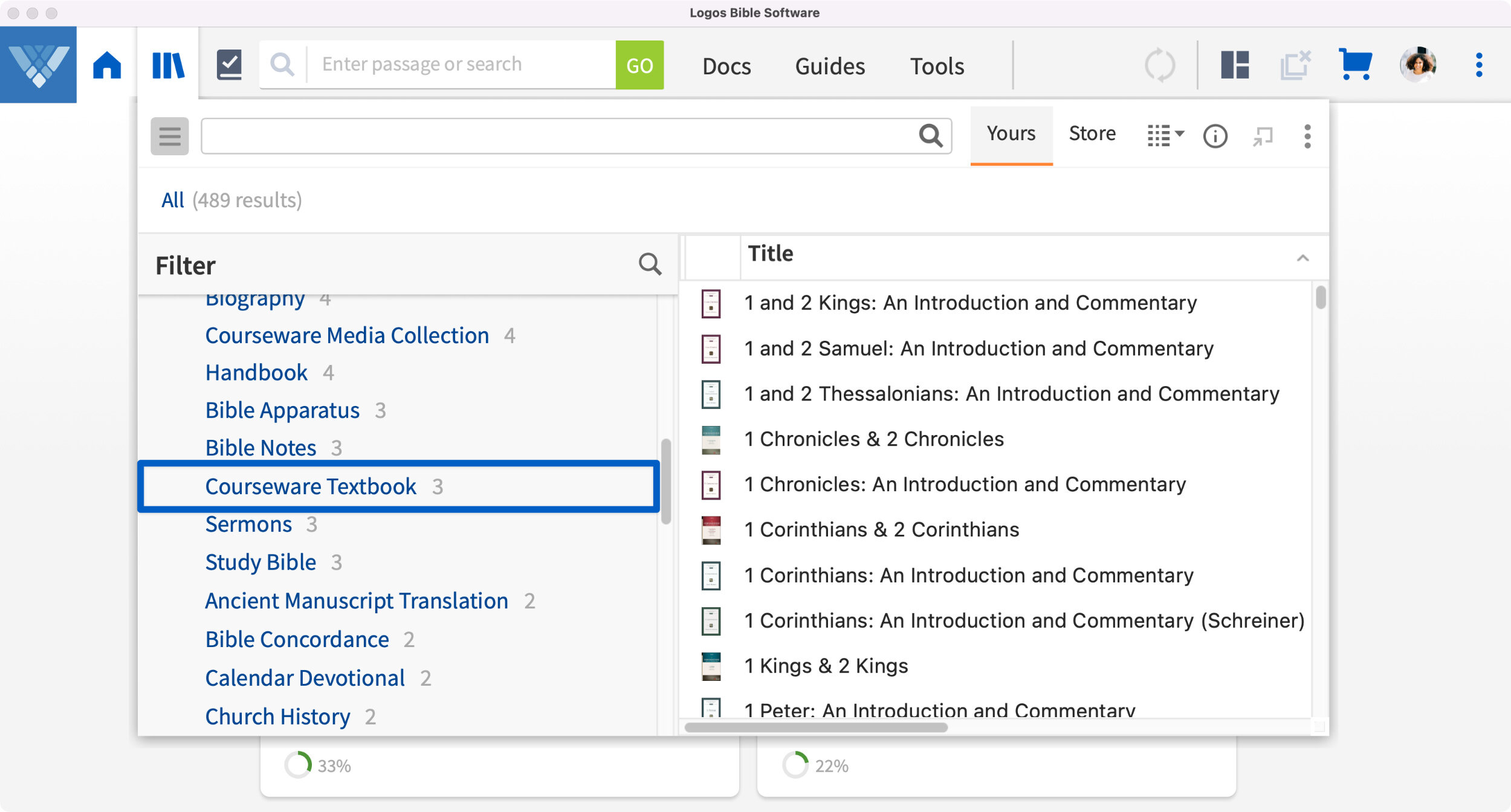Click the main search magnifier icon

[282, 64]
